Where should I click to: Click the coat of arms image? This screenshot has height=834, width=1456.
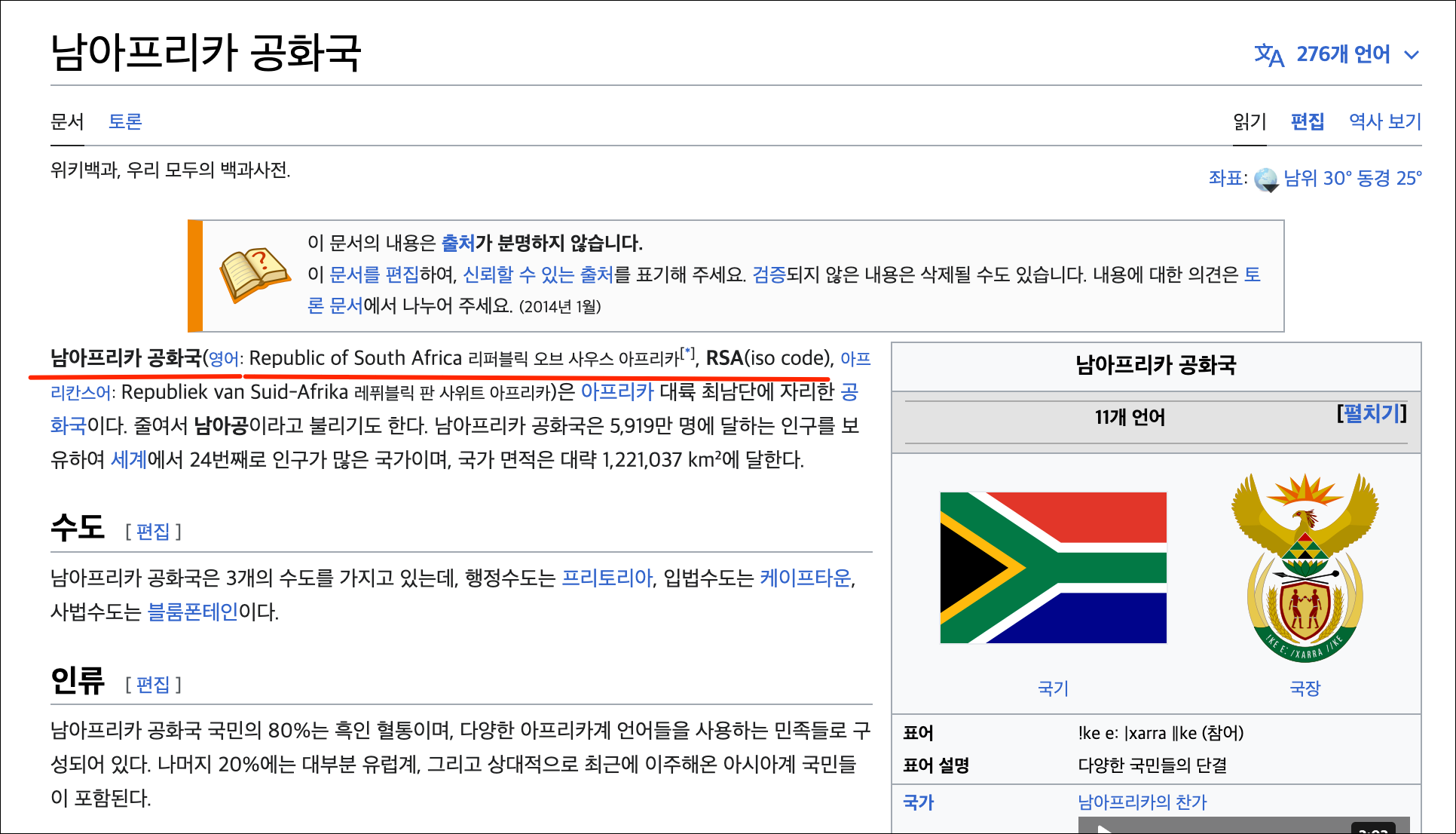pos(1305,568)
